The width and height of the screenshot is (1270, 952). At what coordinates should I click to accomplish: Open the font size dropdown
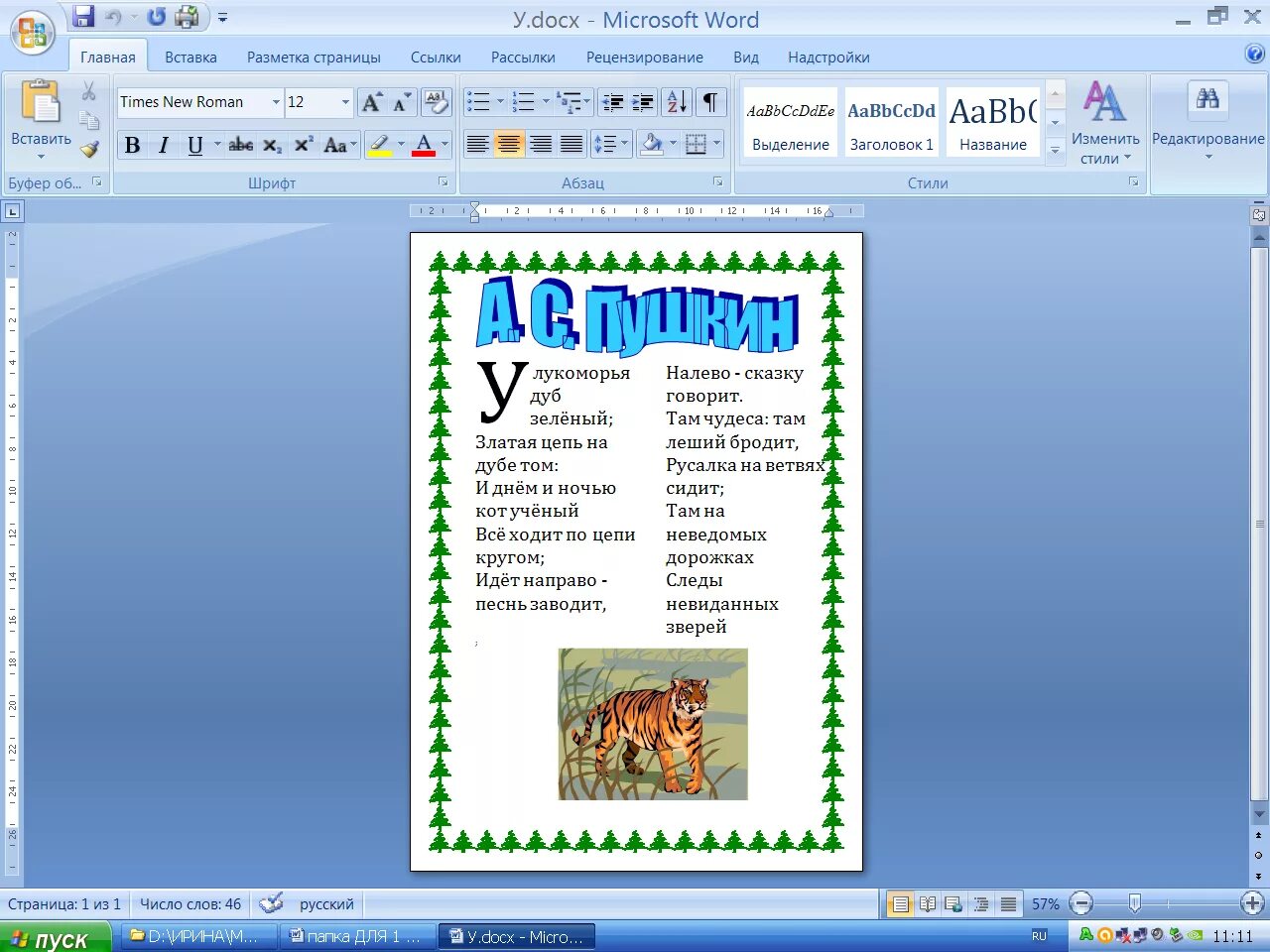[345, 102]
